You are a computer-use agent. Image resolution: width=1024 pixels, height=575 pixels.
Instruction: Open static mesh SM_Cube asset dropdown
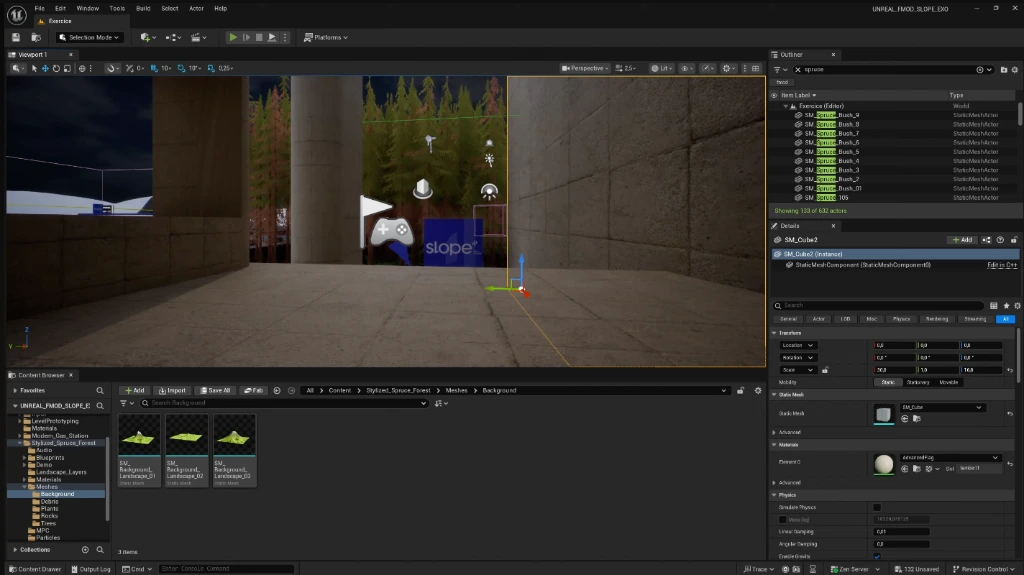942,407
